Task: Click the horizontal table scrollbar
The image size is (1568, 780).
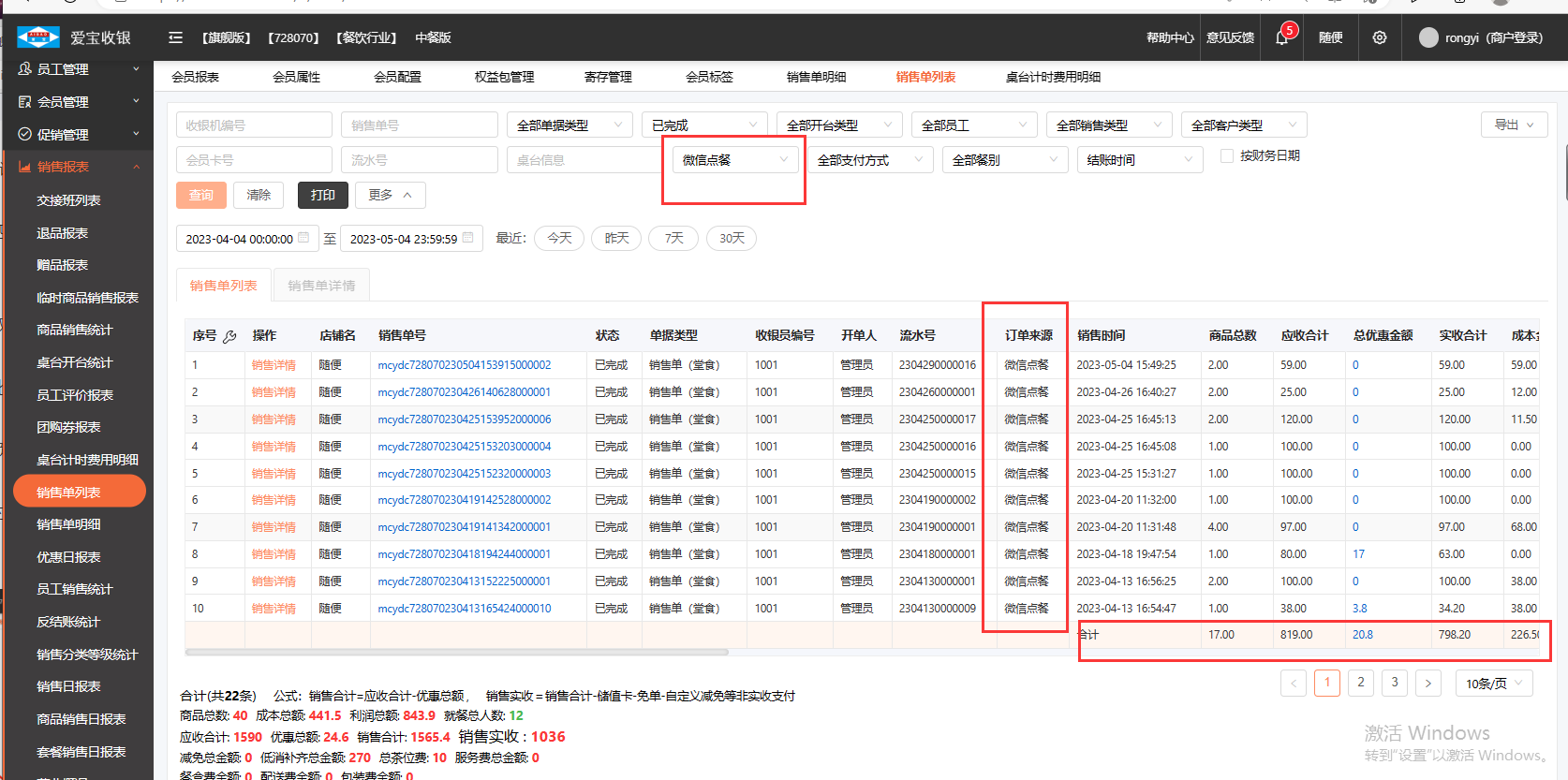Action: pyautogui.click(x=456, y=653)
